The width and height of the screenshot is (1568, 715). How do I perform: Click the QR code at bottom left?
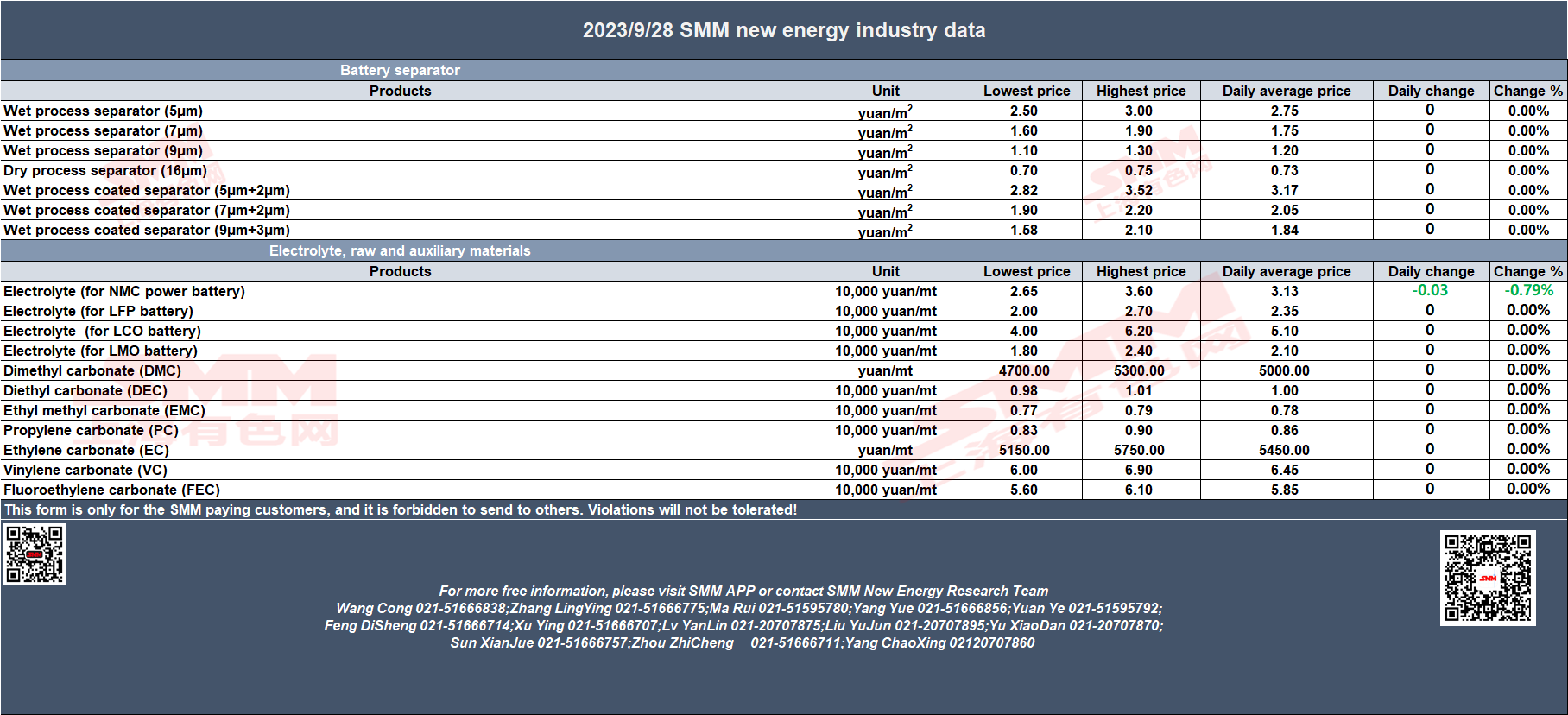tap(35, 554)
